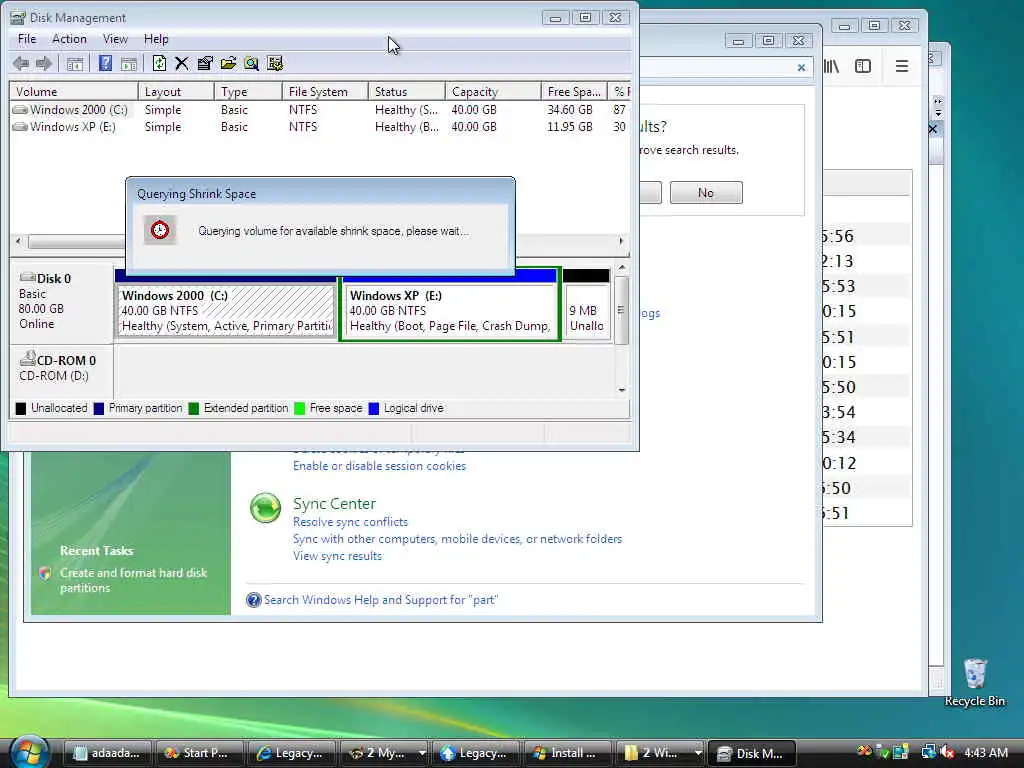Click the library icon in the browser toolbar
Viewport: 1024px width, 768px height.
[x=831, y=66]
